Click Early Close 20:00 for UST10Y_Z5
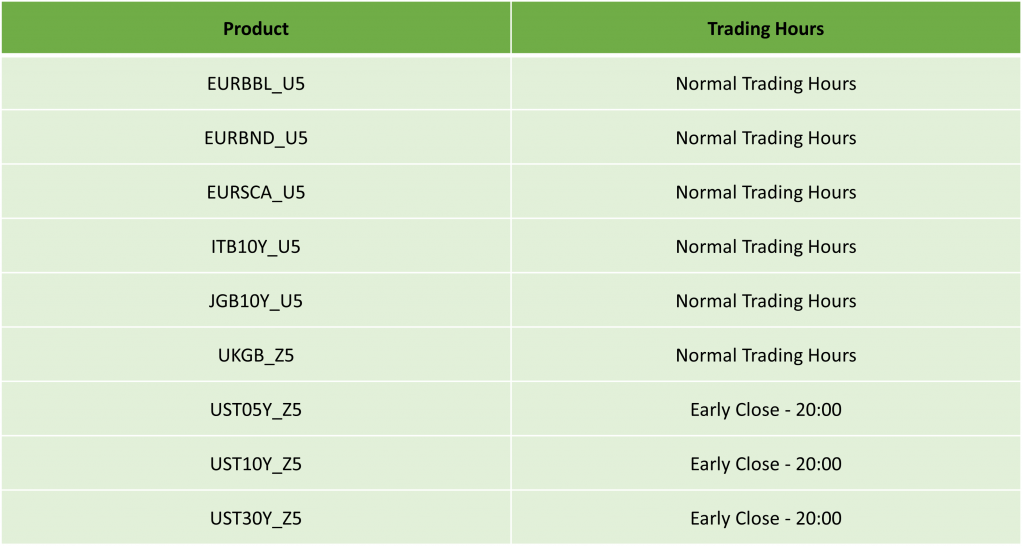Screen dimensions: 1024x546 (x=766, y=464)
